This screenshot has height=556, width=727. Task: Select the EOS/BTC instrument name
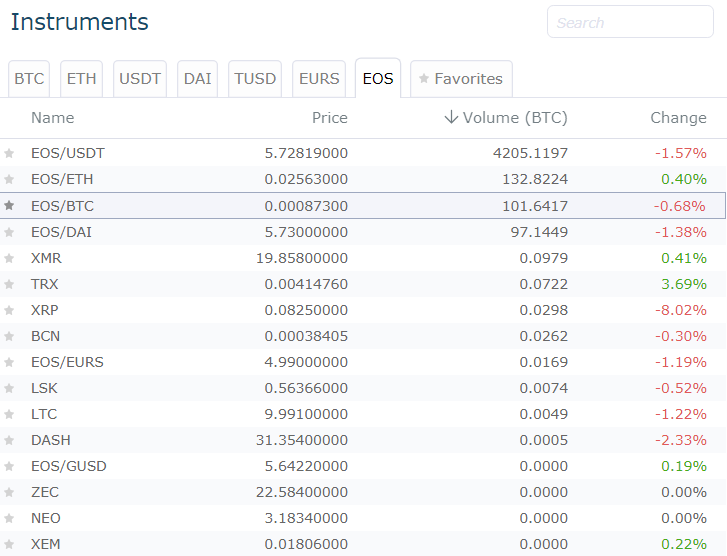62,206
